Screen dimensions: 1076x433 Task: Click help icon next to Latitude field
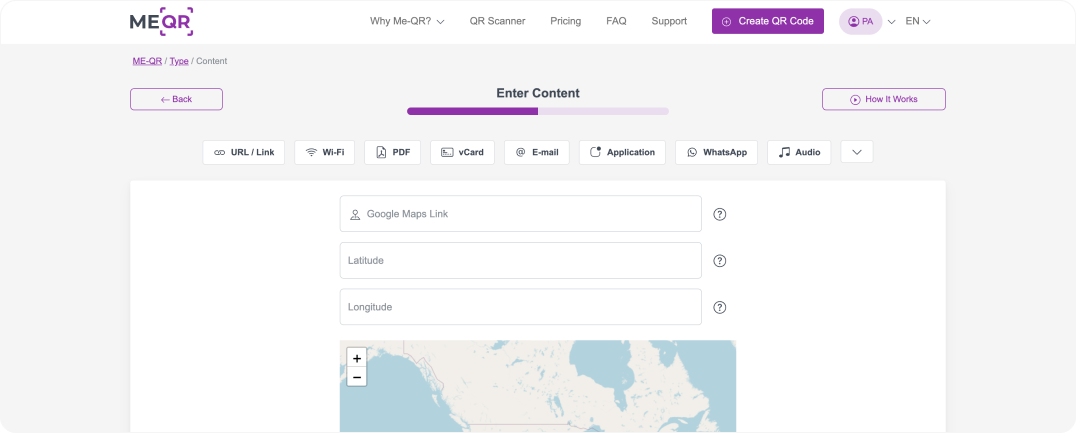click(x=719, y=261)
